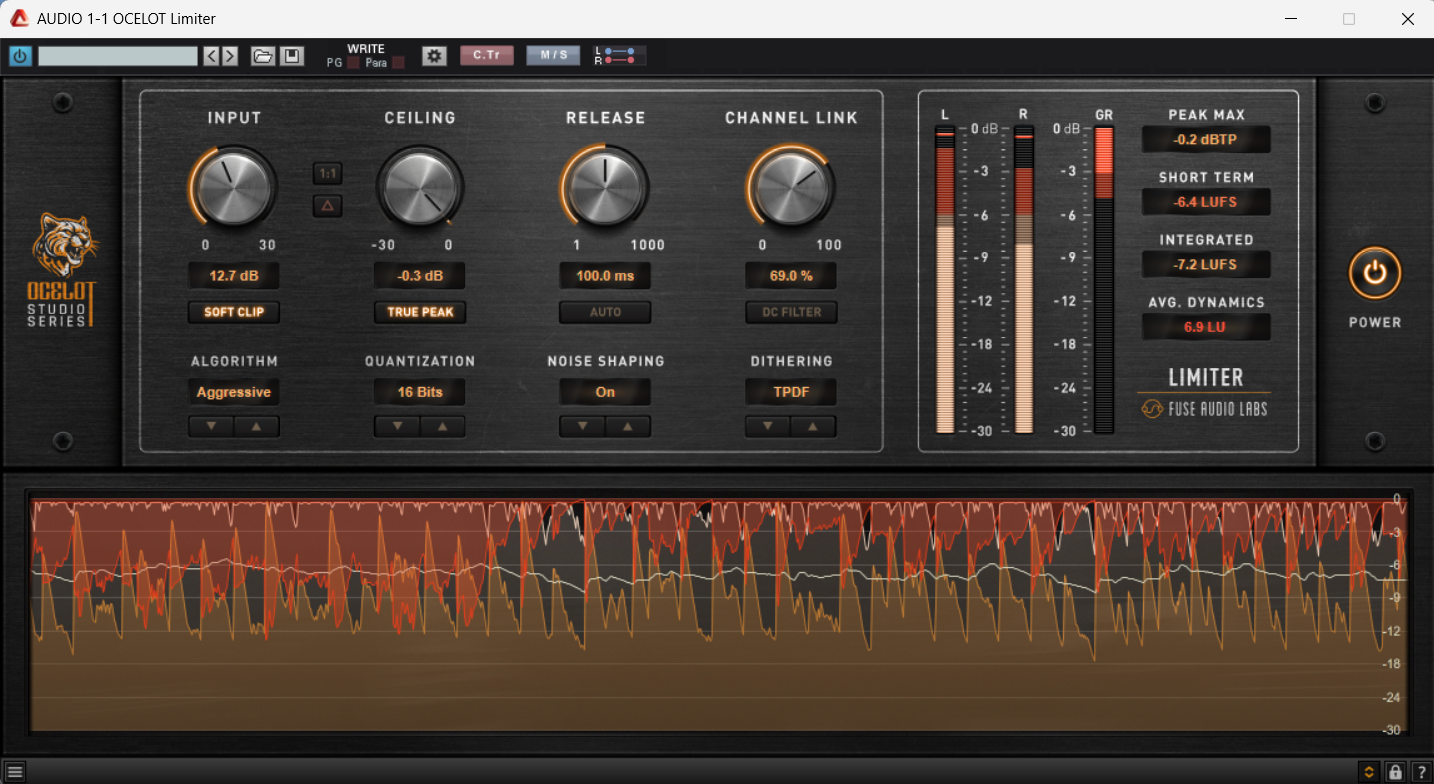Open the hamburger menu in the status bar
The image size is (1434, 784).
pos(15,772)
